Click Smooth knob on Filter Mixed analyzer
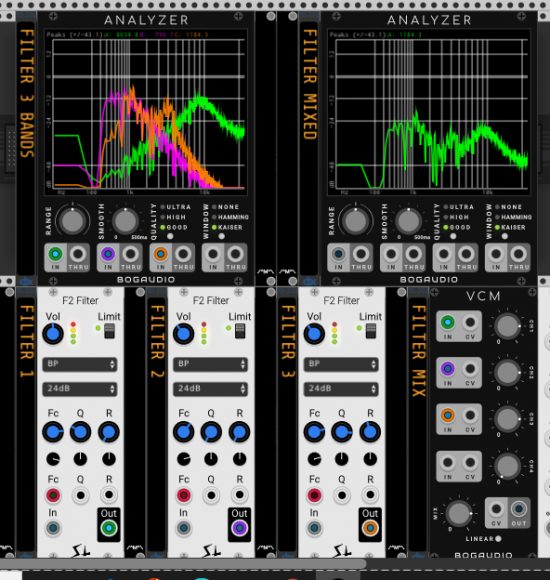Viewport: 550px width, 580px height. pyautogui.click(x=408, y=221)
